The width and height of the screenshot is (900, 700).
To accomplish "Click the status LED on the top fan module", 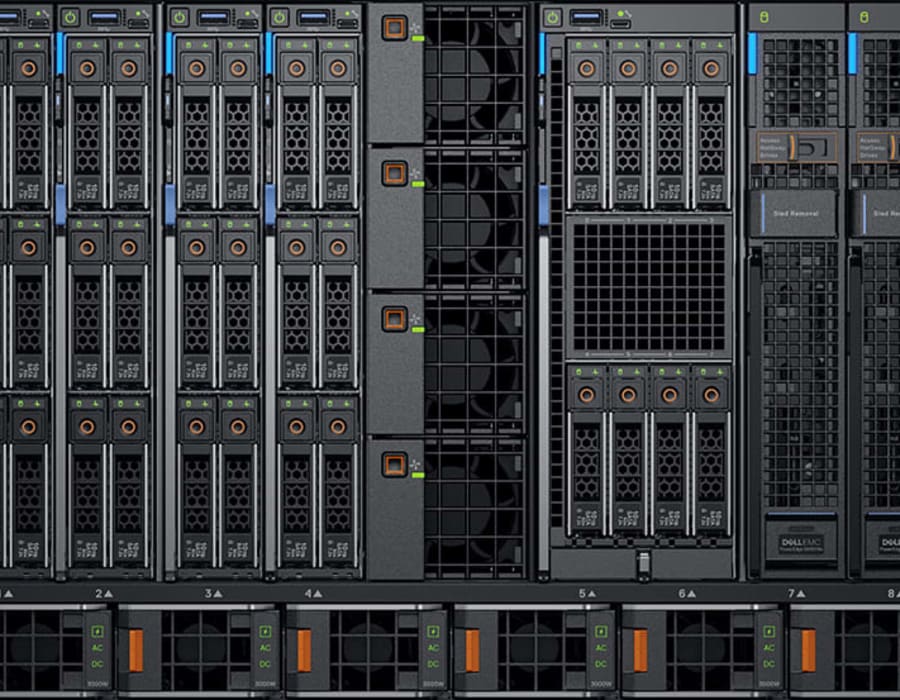I will [x=417, y=37].
